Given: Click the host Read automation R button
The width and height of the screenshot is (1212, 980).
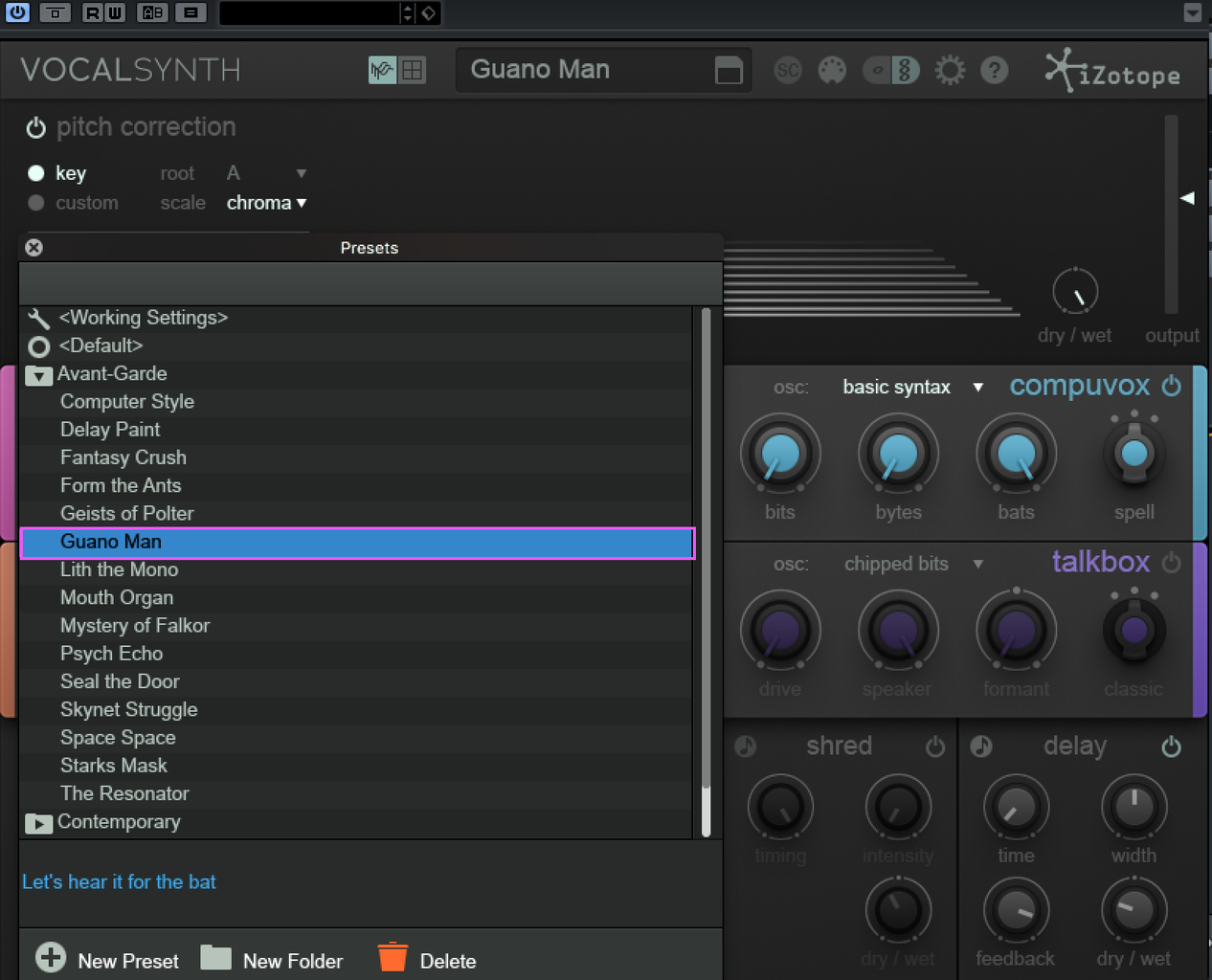Looking at the screenshot, I should pos(93,12).
